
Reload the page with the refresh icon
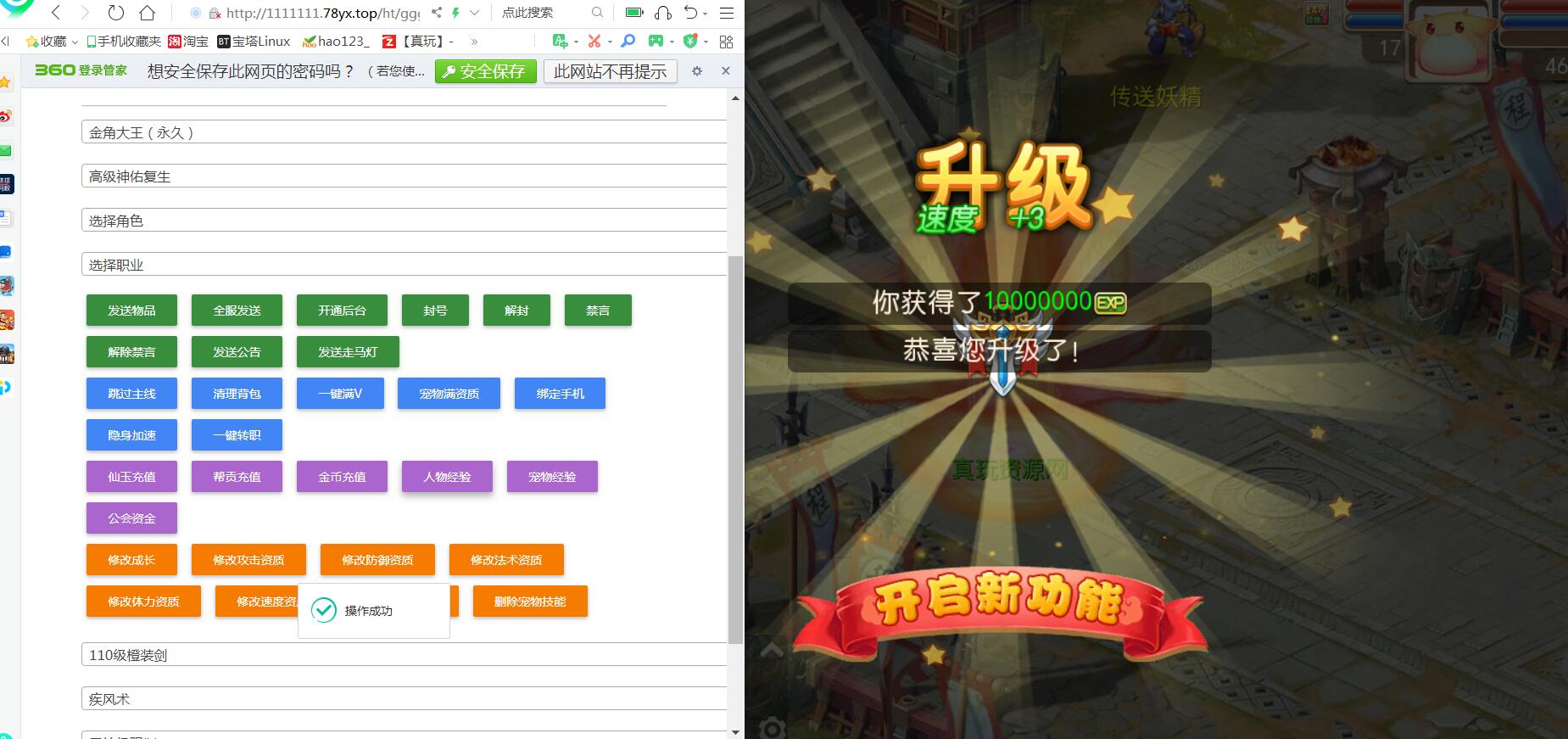[x=116, y=13]
